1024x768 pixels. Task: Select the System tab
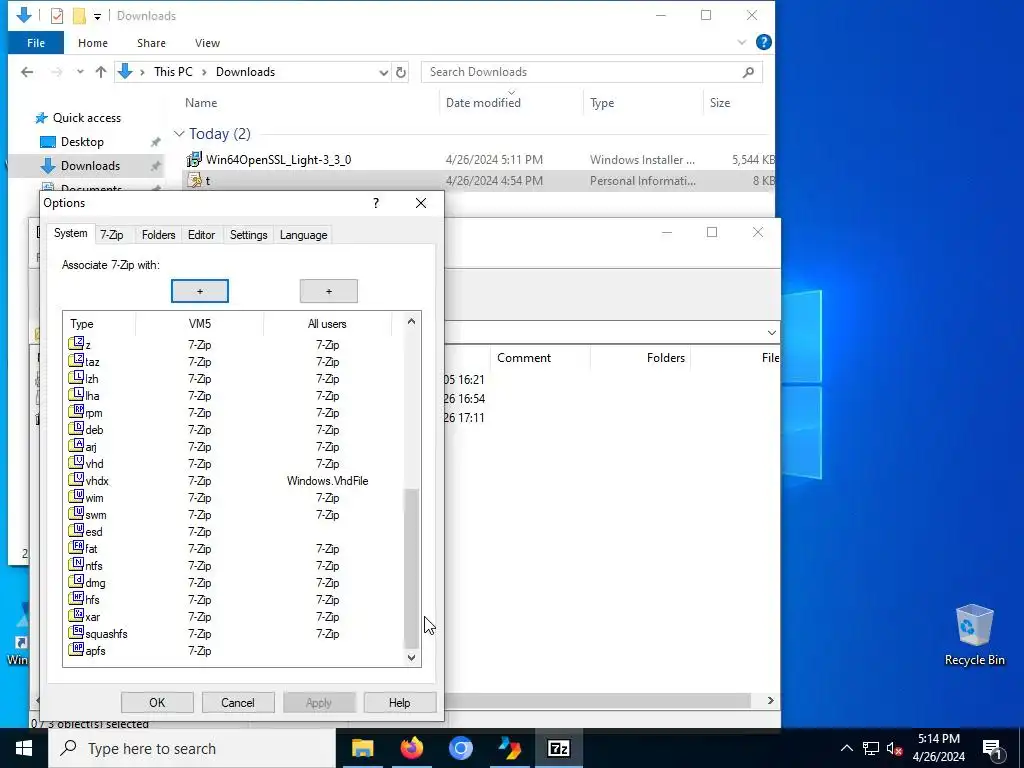71,233
